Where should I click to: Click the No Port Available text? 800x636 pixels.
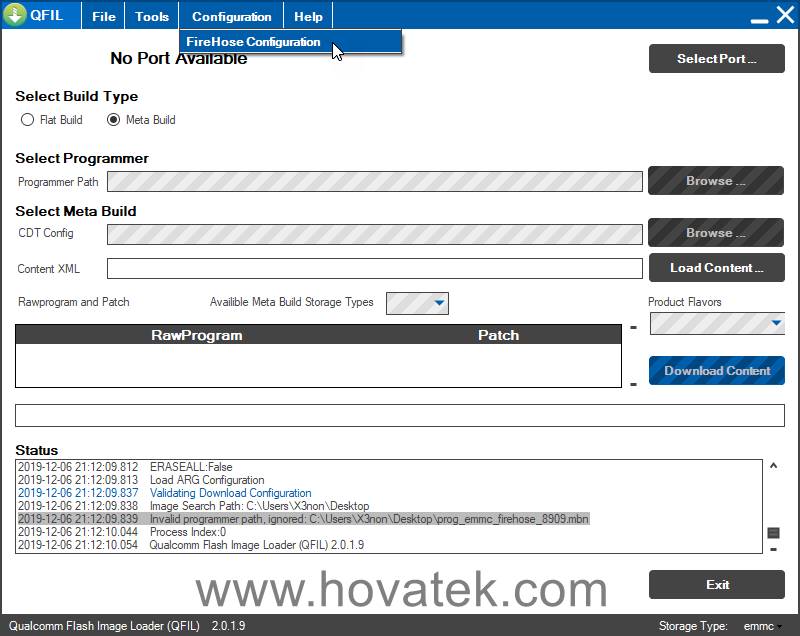(178, 58)
